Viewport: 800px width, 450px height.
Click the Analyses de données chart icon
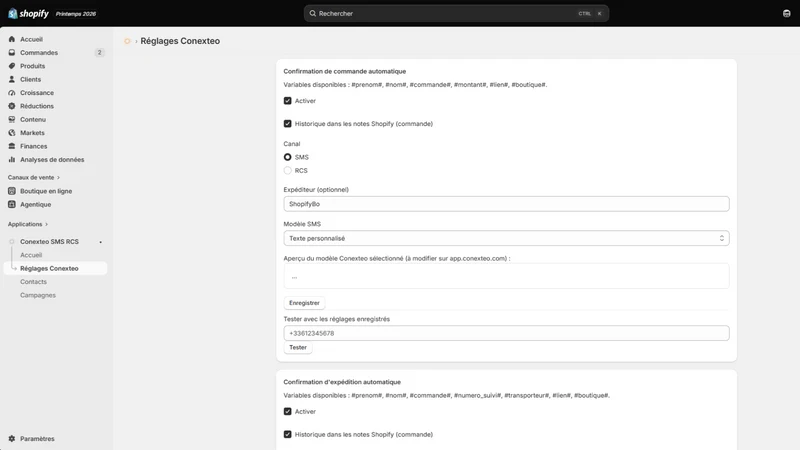12,159
